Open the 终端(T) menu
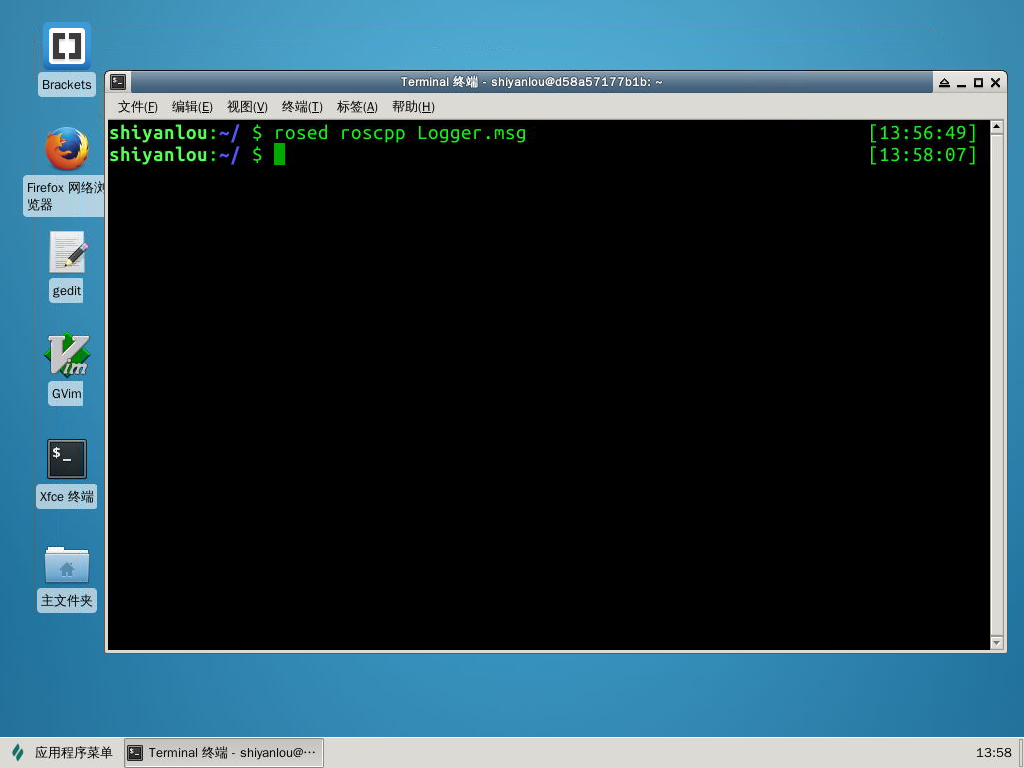Viewport: 1024px width, 768px height. click(x=302, y=107)
